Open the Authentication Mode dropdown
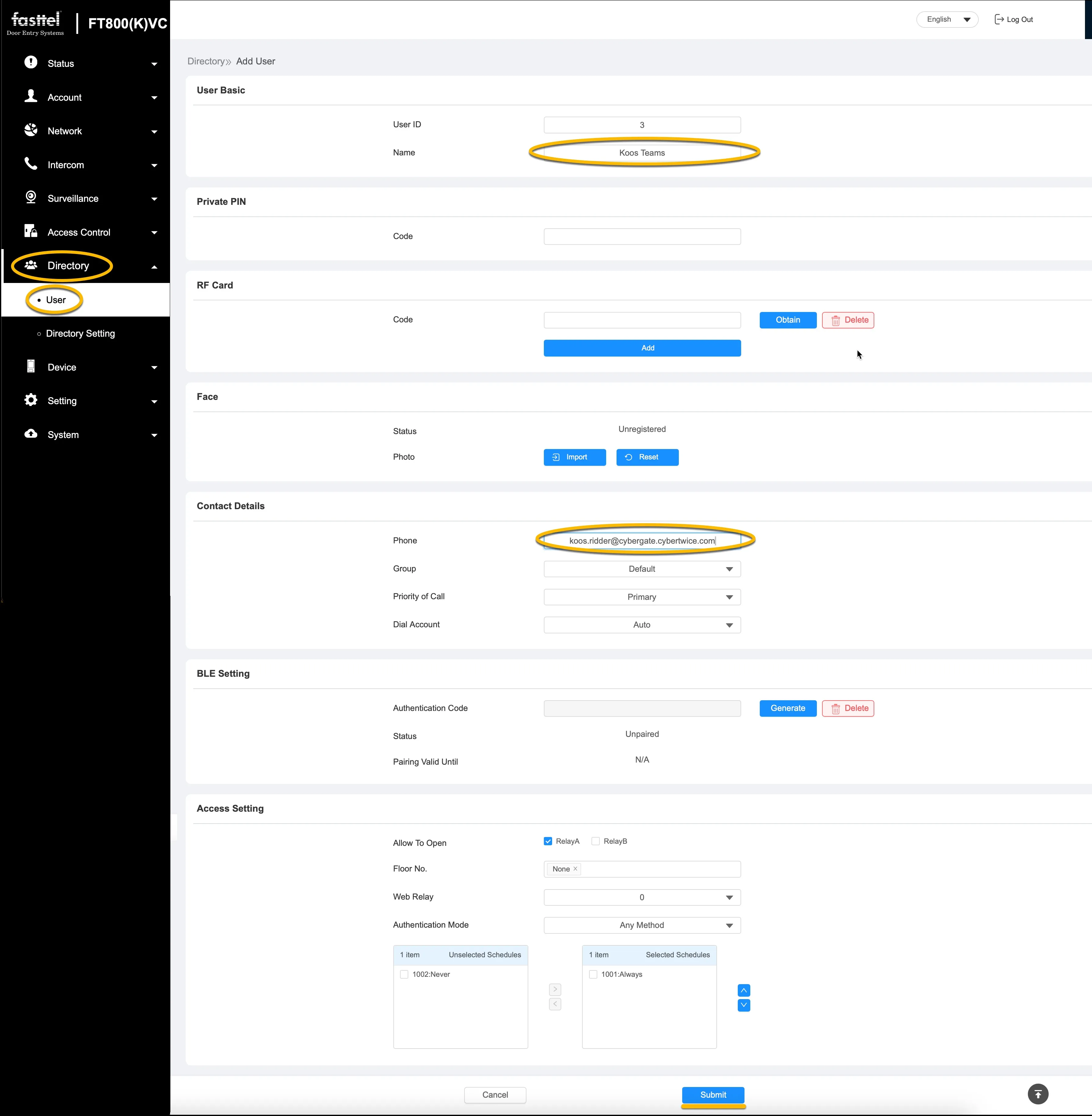This screenshot has width=1092, height=1116. point(642,926)
